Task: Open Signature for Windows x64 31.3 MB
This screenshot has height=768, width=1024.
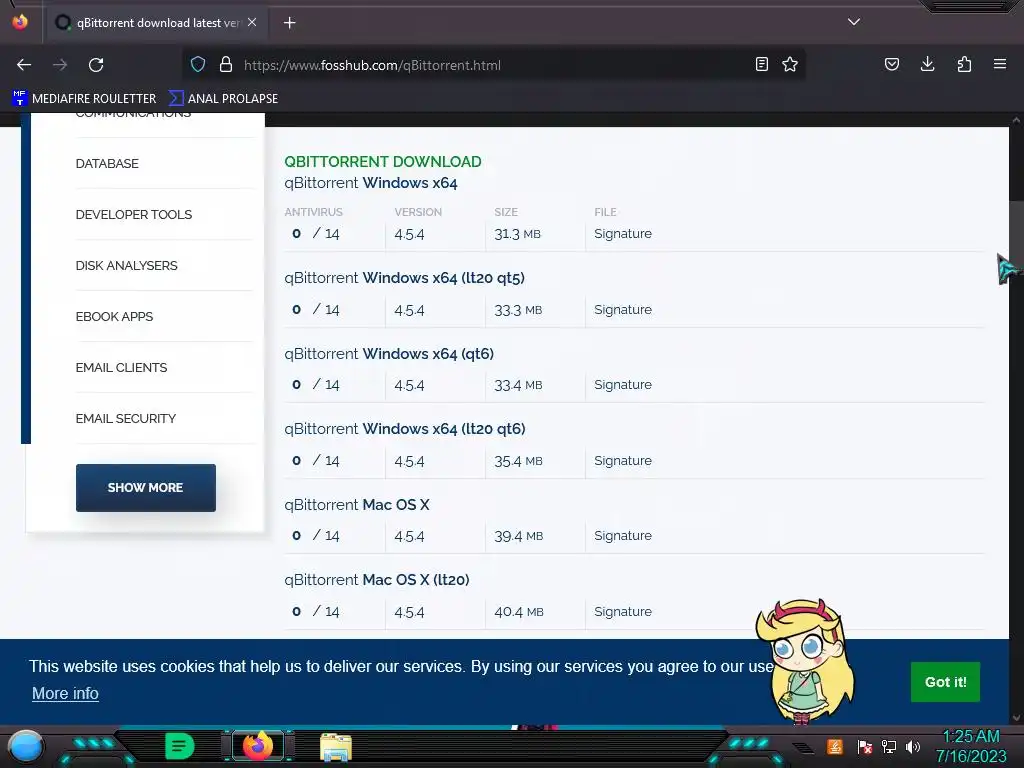Action: [623, 234]
